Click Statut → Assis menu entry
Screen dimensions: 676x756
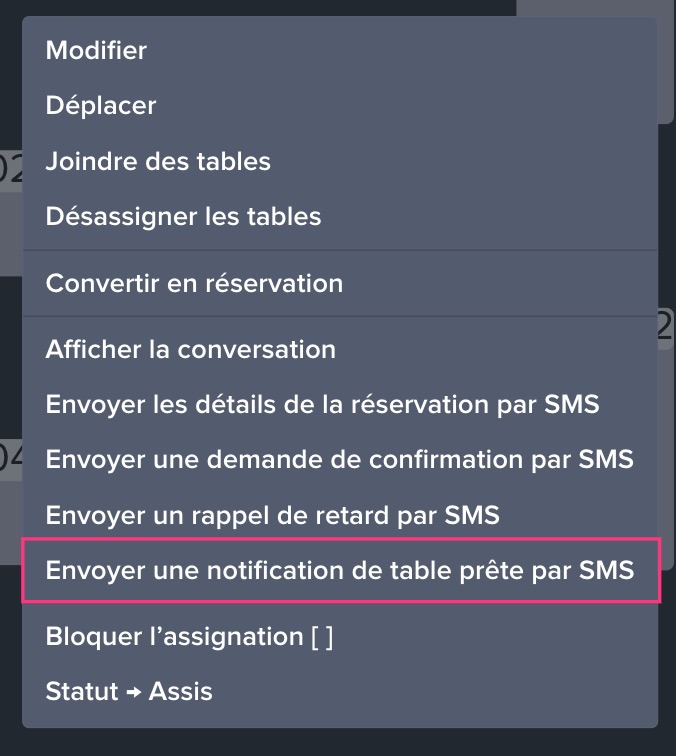(129, 691)
